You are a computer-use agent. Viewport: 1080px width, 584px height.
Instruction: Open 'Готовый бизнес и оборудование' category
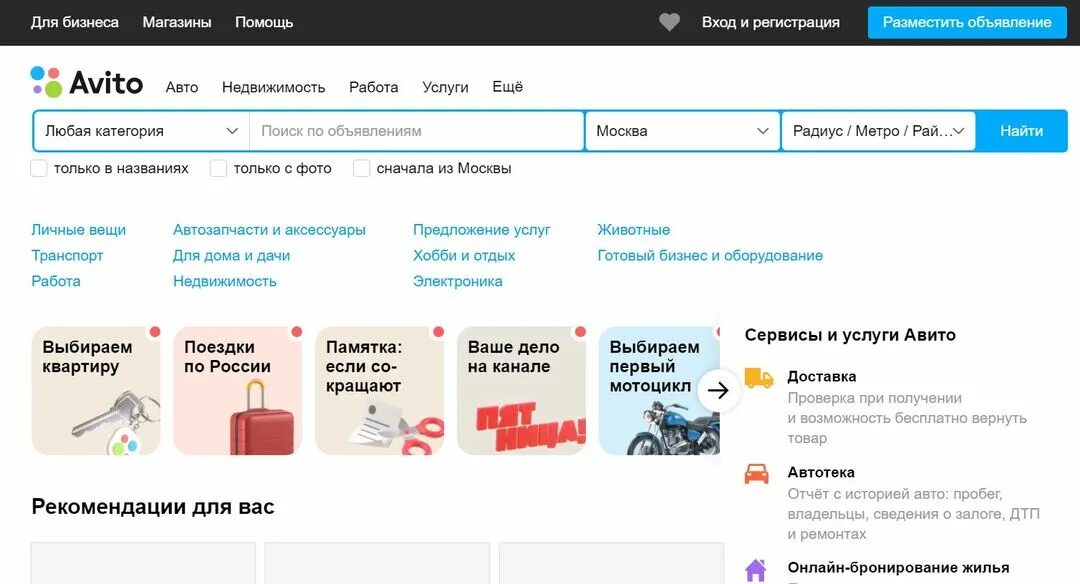click(710, 256)
